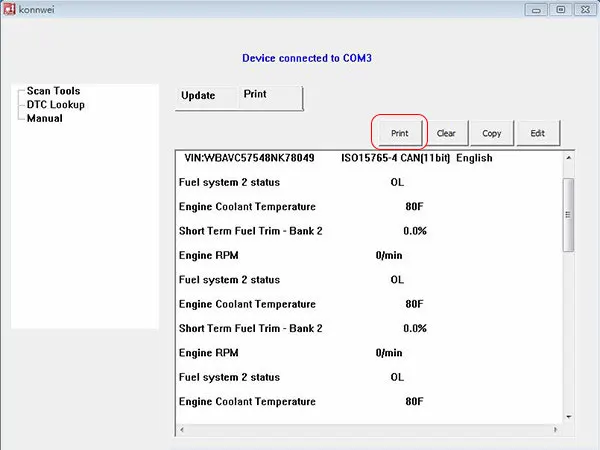The width and height of the screenshot is (600, 450).
Task: Click horizontal scrollbar right arrow
Action: 555,430
